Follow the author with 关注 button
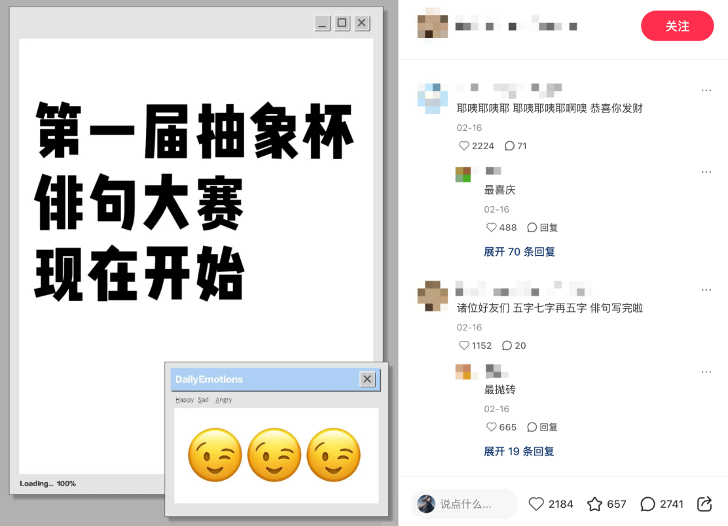Viewport: 728px width, 526px height. (677, 26)
